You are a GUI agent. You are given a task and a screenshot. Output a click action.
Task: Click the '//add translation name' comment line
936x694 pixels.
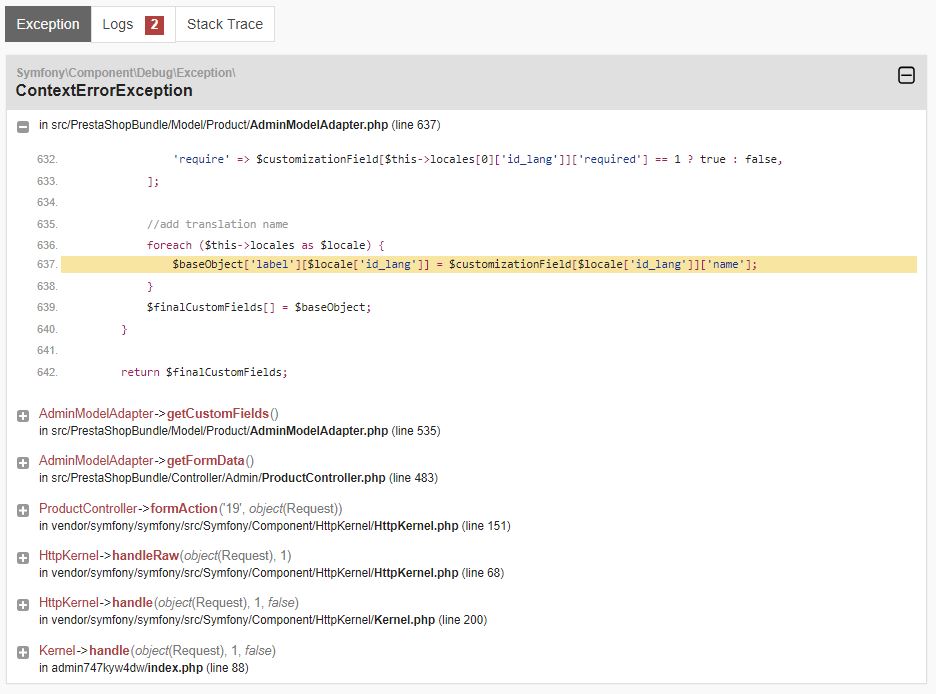[217, 224]
